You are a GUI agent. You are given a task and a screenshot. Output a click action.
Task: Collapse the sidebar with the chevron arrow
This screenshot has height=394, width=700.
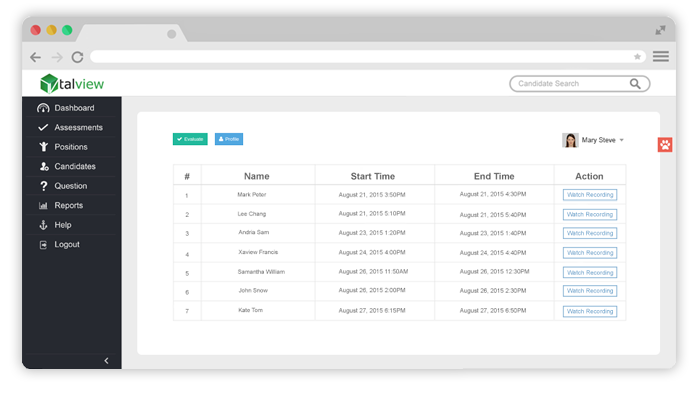(x=106, y=361)
